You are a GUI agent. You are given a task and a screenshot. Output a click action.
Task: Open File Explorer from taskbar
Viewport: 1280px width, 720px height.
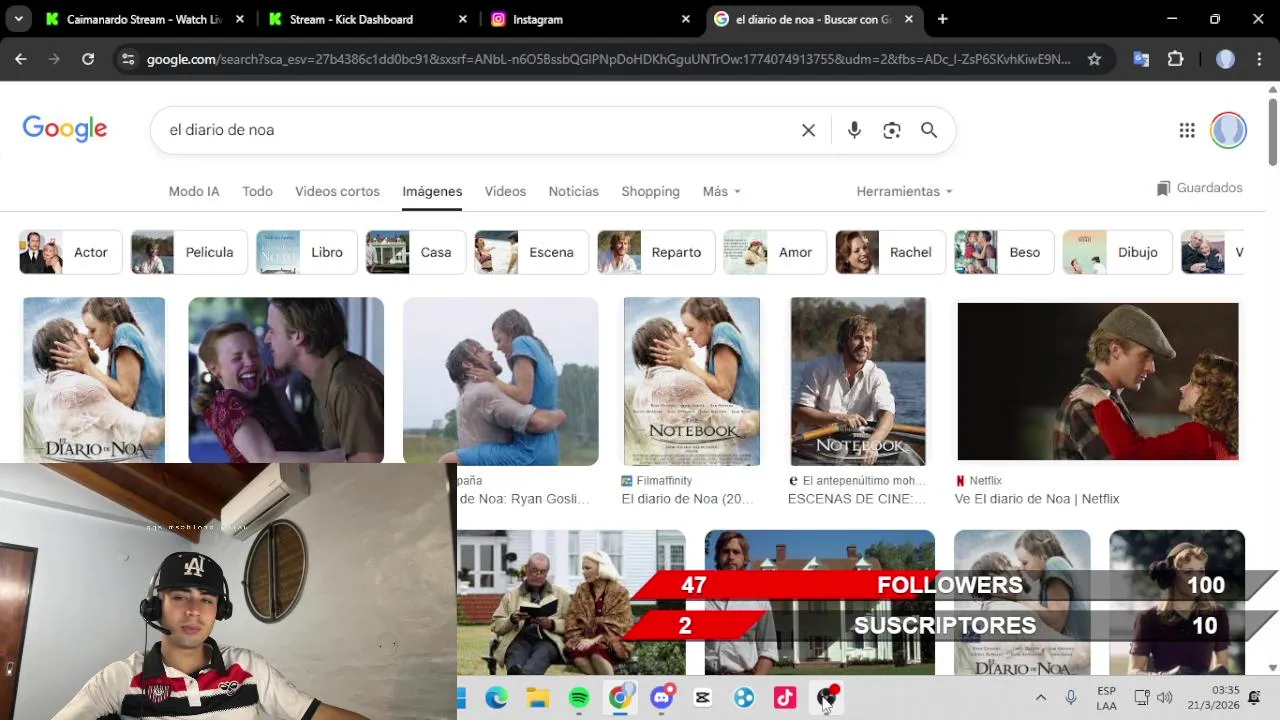click(538, 698)
